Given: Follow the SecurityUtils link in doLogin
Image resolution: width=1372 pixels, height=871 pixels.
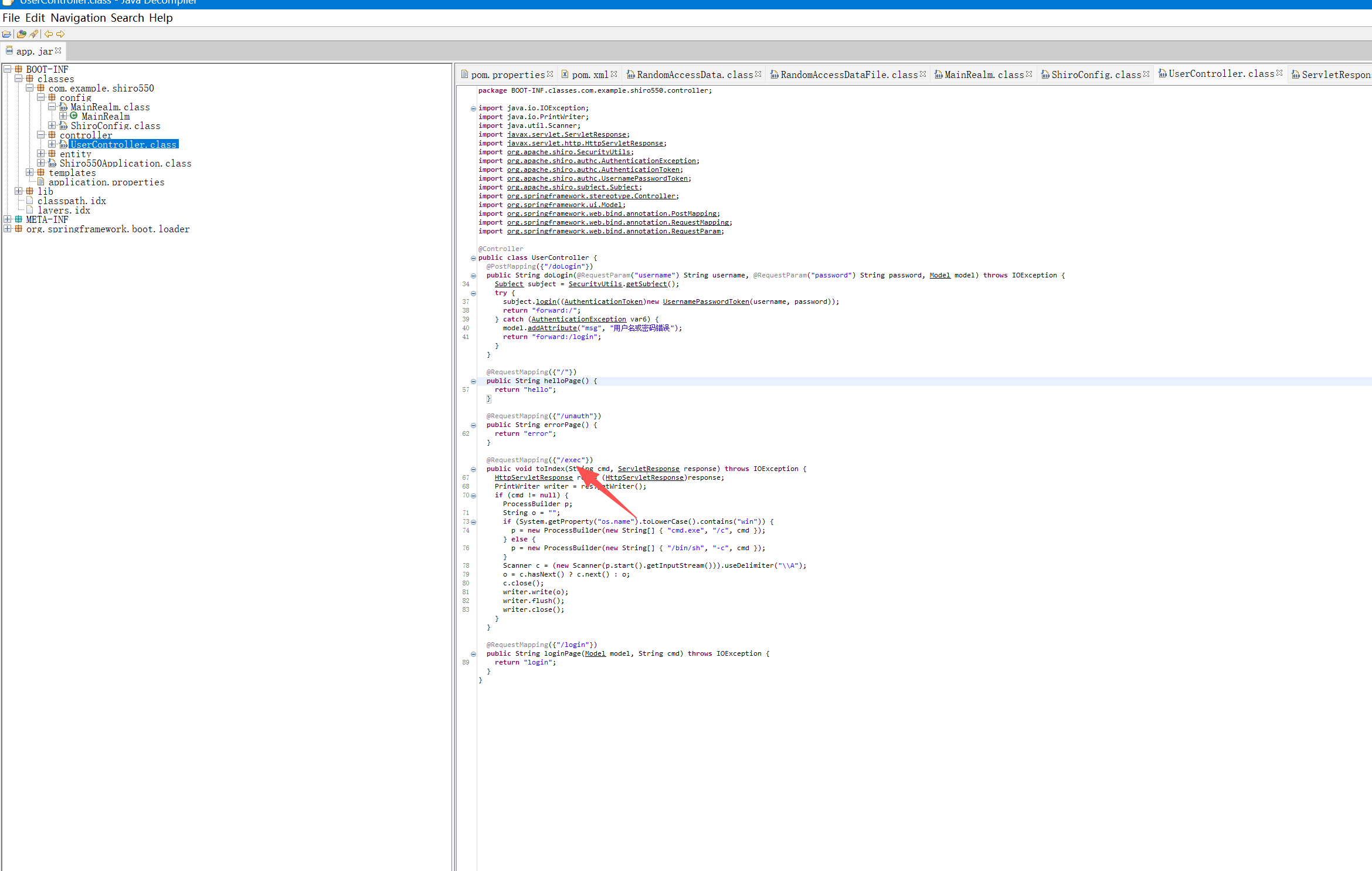Looking at the screenshot, I should coord(595,284).
